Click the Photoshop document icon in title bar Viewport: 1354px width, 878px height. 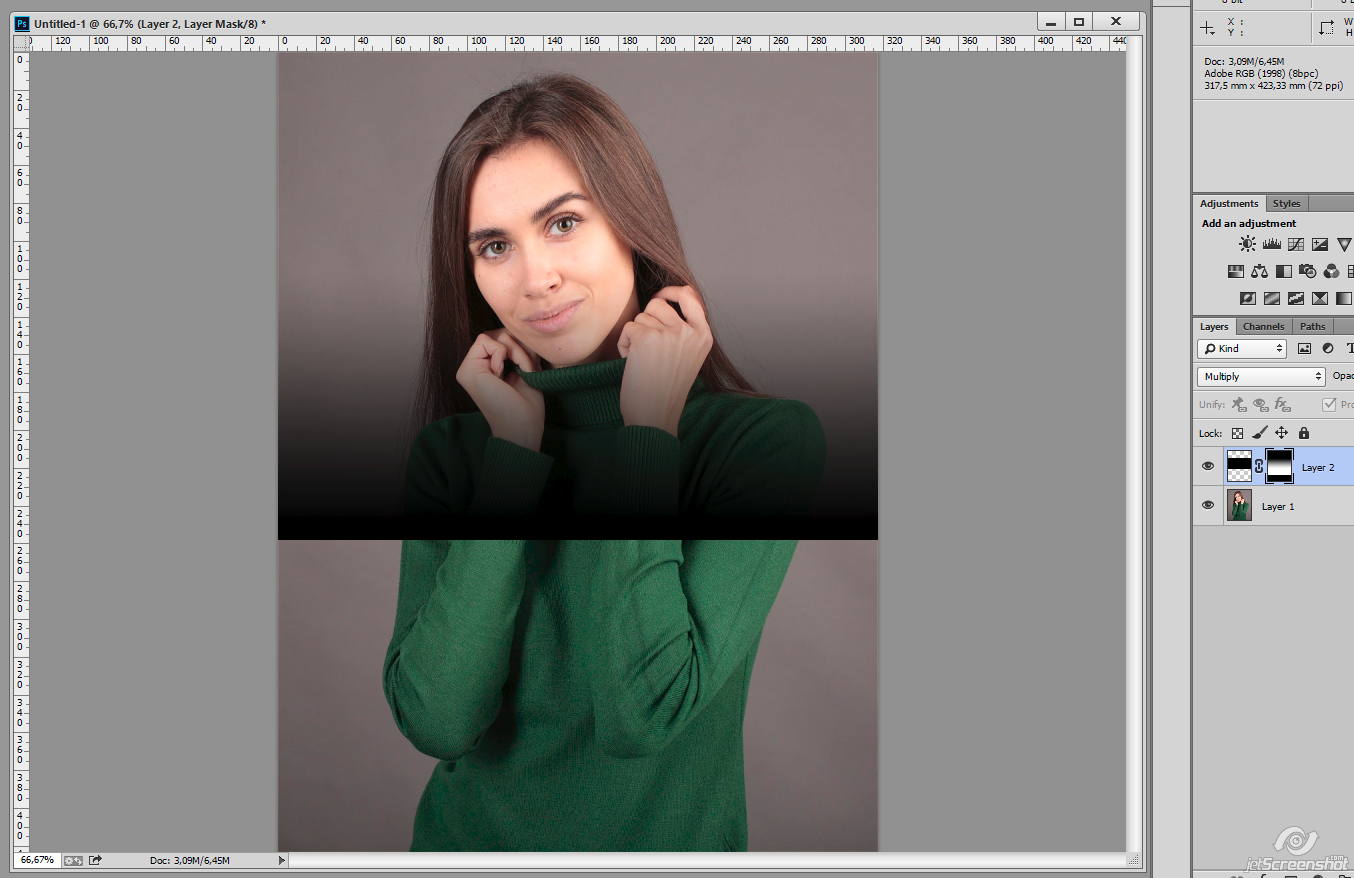[22, 23]
